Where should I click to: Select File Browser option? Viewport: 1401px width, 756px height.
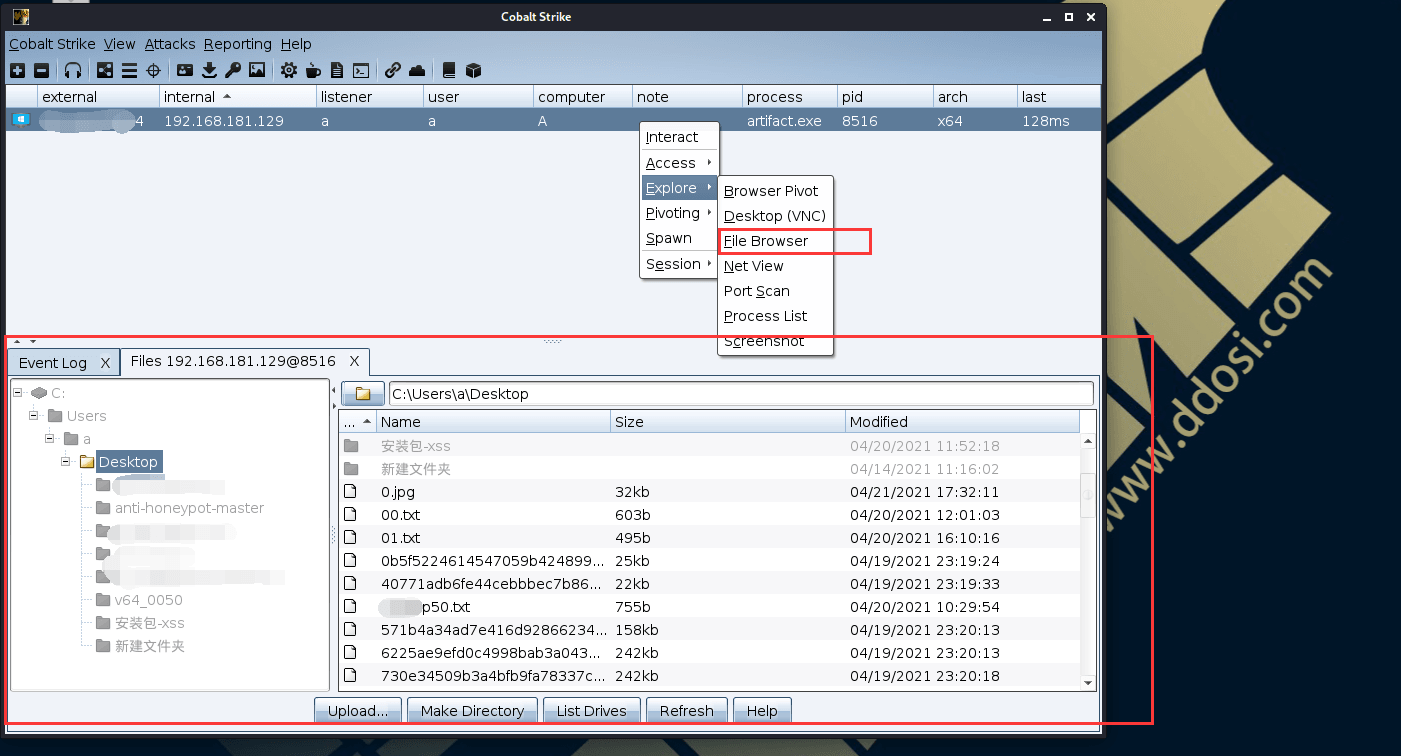click(x=776, y=241)
